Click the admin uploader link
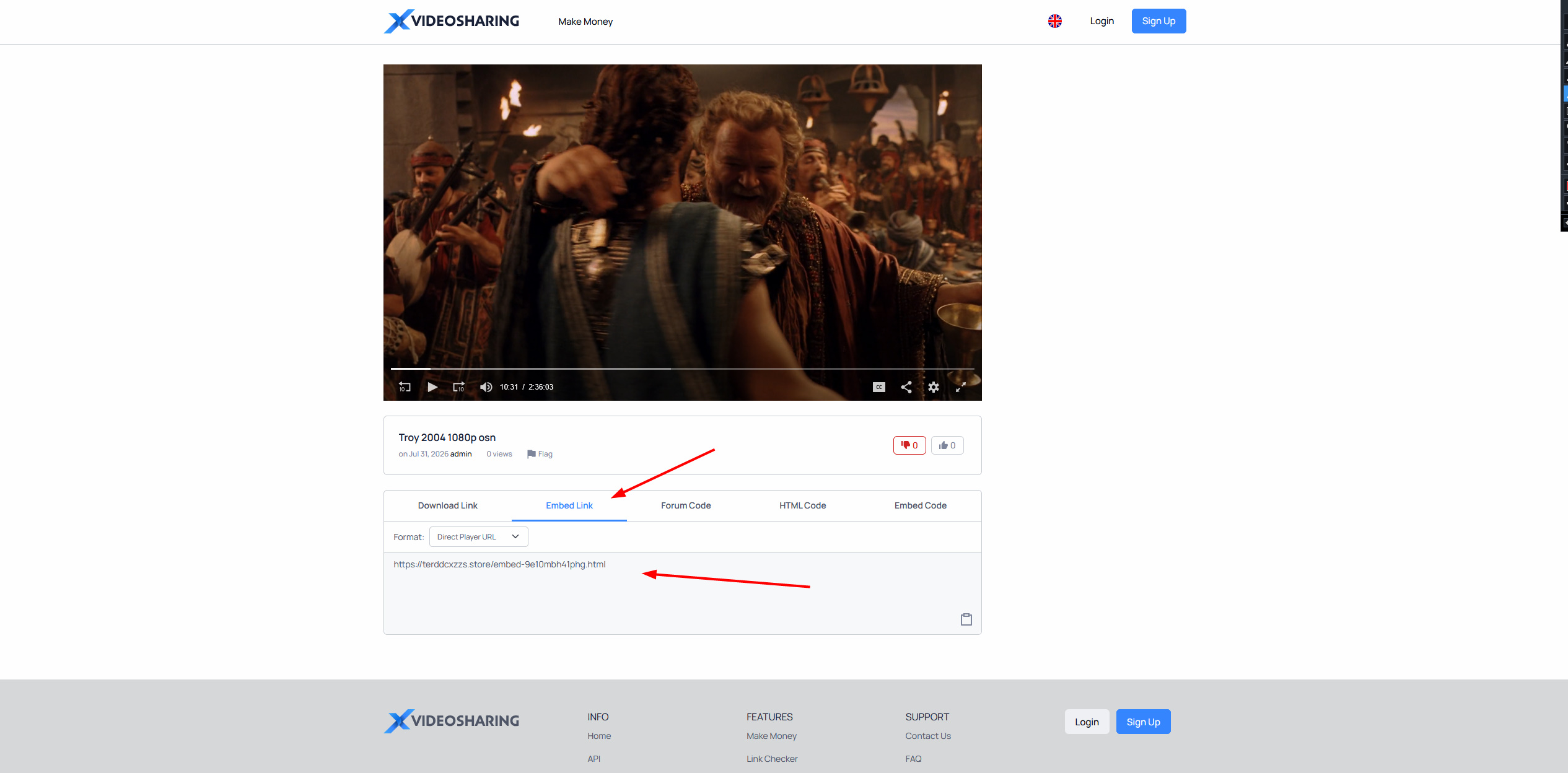This screenshot has width=1568, height=773. coord(461,454)
